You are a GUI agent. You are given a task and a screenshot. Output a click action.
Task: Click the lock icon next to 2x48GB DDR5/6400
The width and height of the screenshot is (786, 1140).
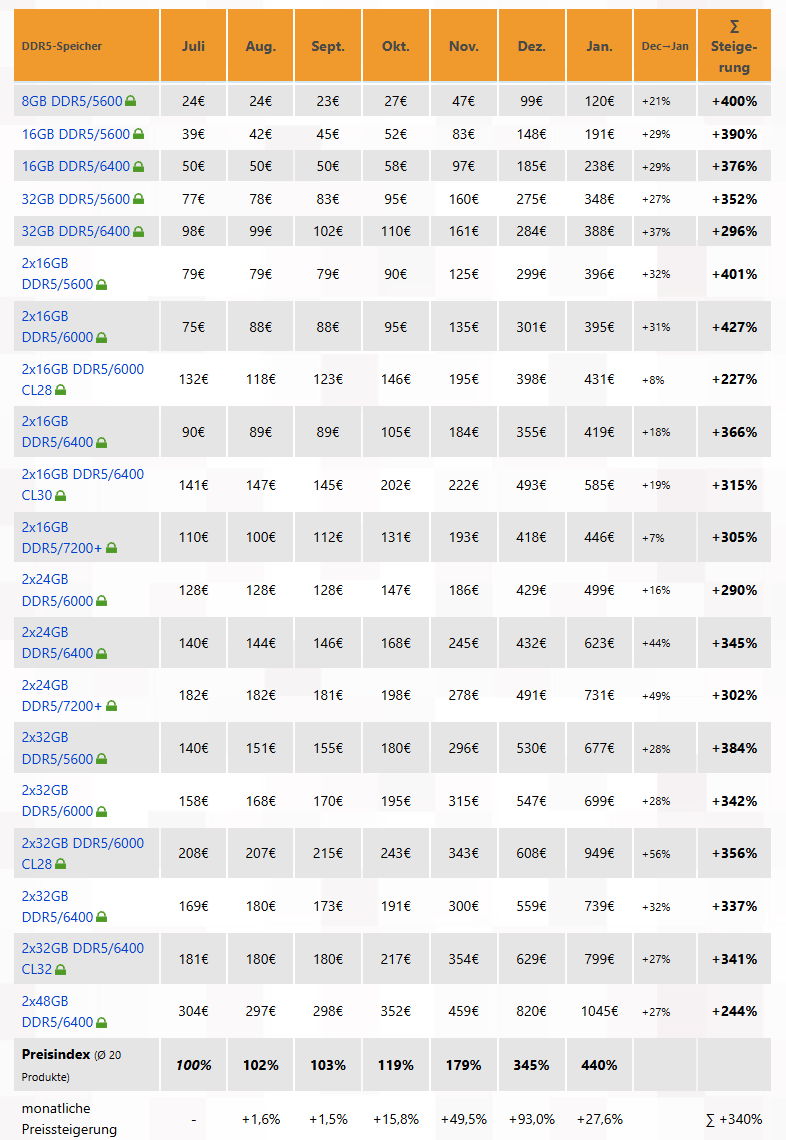[x=102, y=1023]
